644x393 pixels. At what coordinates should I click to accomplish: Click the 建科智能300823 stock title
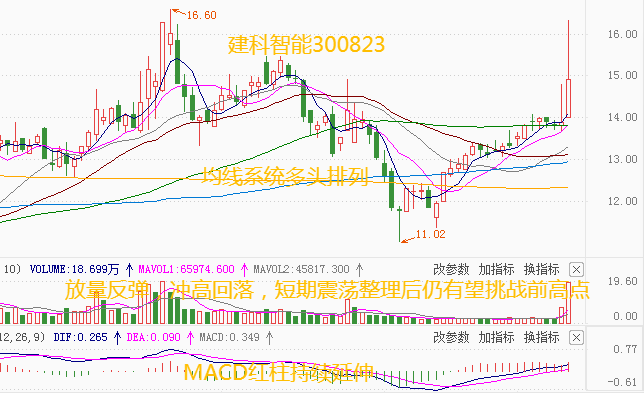pos(306,45)
